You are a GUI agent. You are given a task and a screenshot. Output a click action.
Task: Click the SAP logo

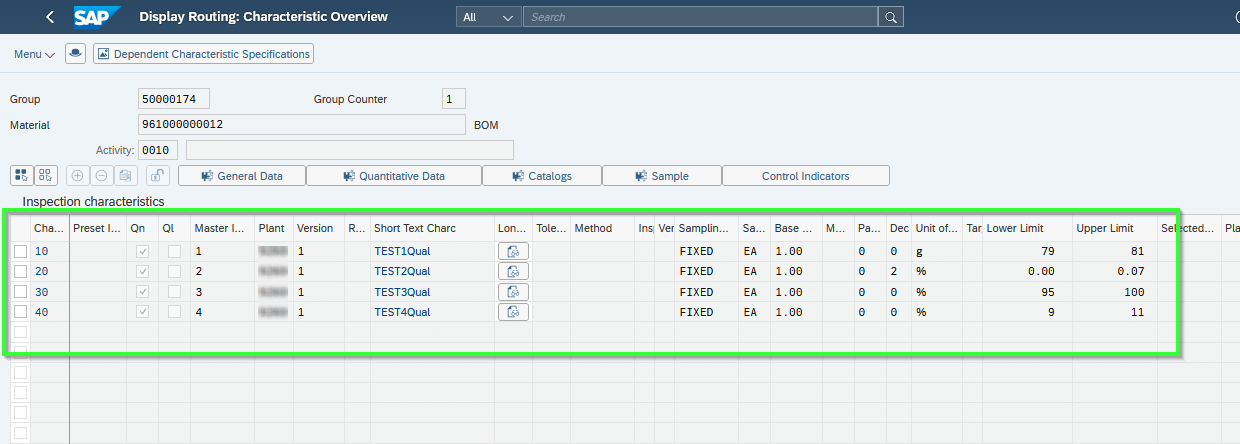(98, 17)
